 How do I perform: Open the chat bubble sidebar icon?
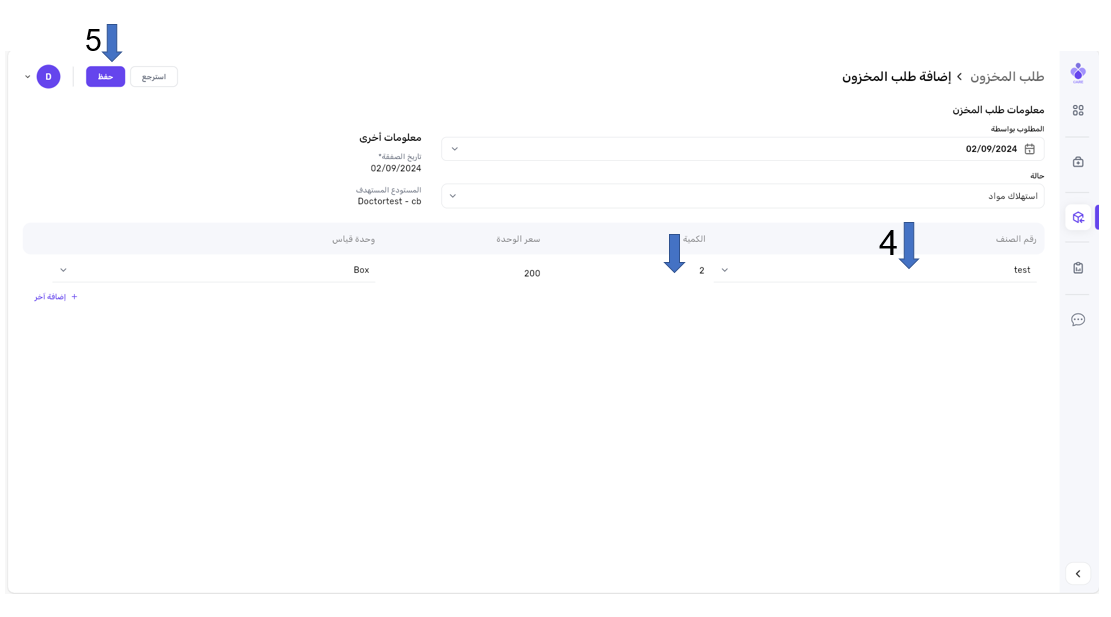(1077, 320)
